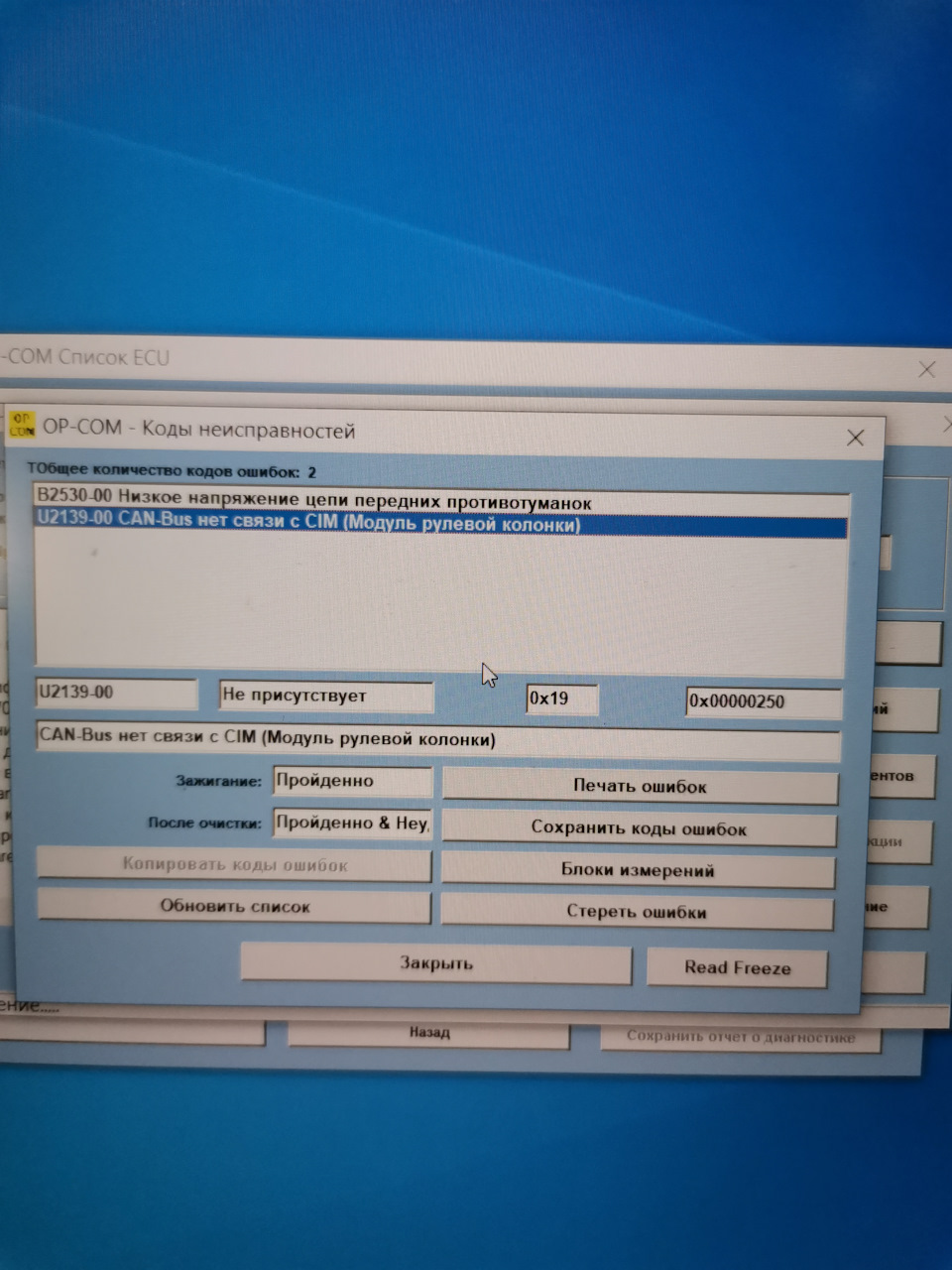Click Назад in the background window
Viewport: 952px width, 1270px height.
tap(429, 1033)
